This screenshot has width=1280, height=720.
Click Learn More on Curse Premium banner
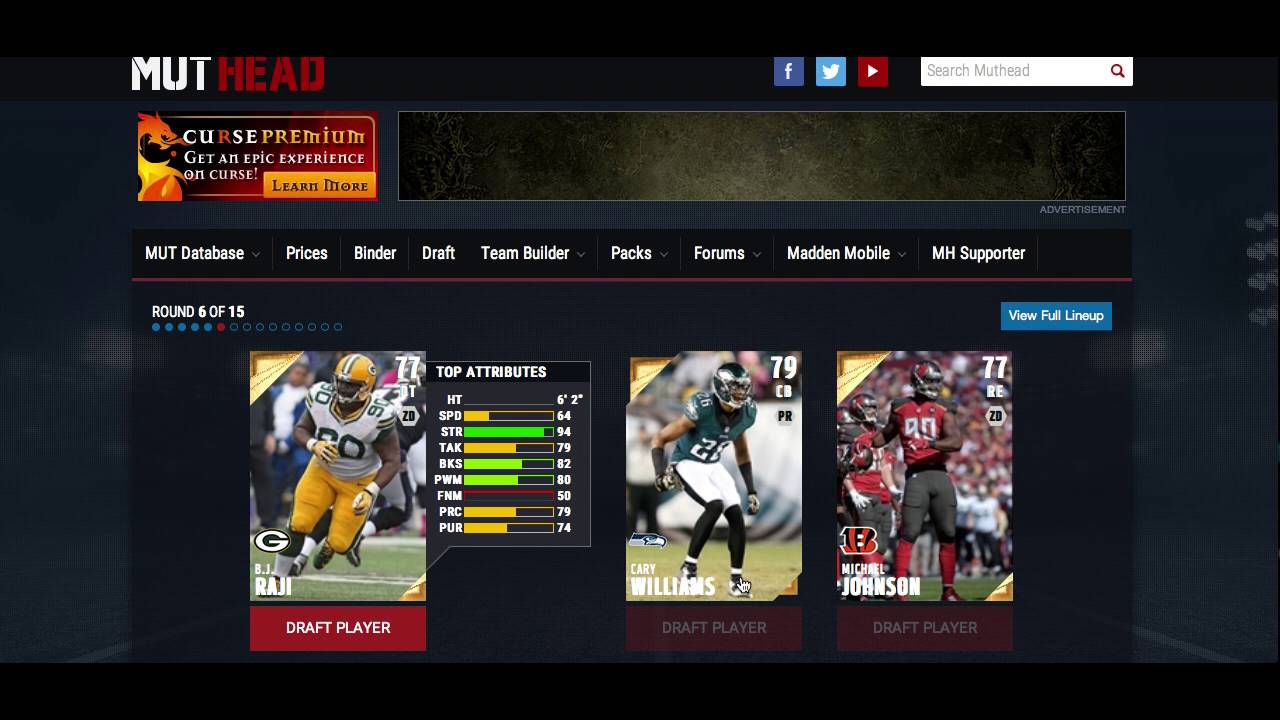(x=320, y=185)
